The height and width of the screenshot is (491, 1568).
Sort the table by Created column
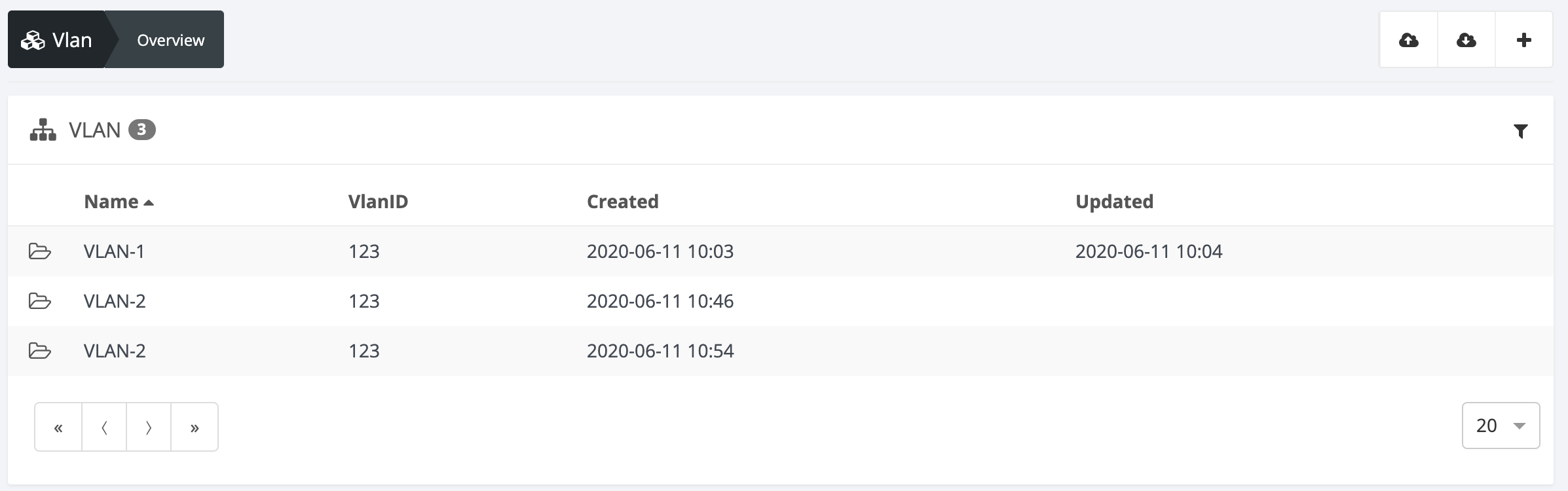coord(623,202)
